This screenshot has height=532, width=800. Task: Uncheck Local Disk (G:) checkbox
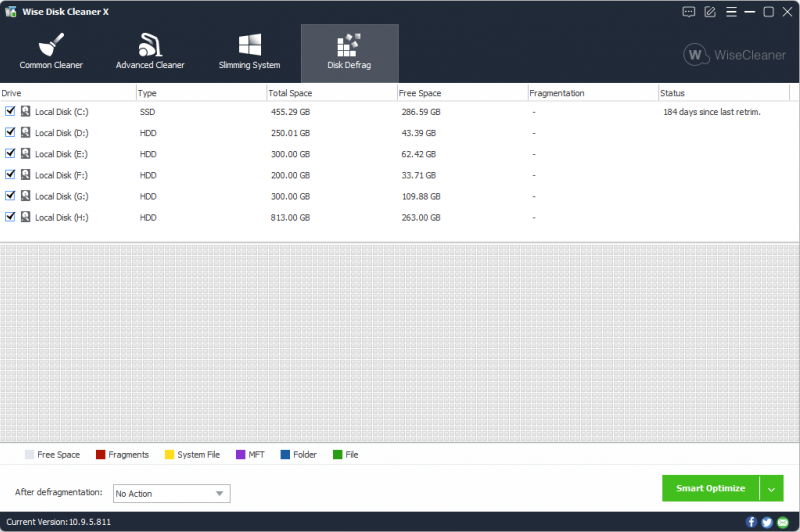pyautogui.click(x=10, y=195)
